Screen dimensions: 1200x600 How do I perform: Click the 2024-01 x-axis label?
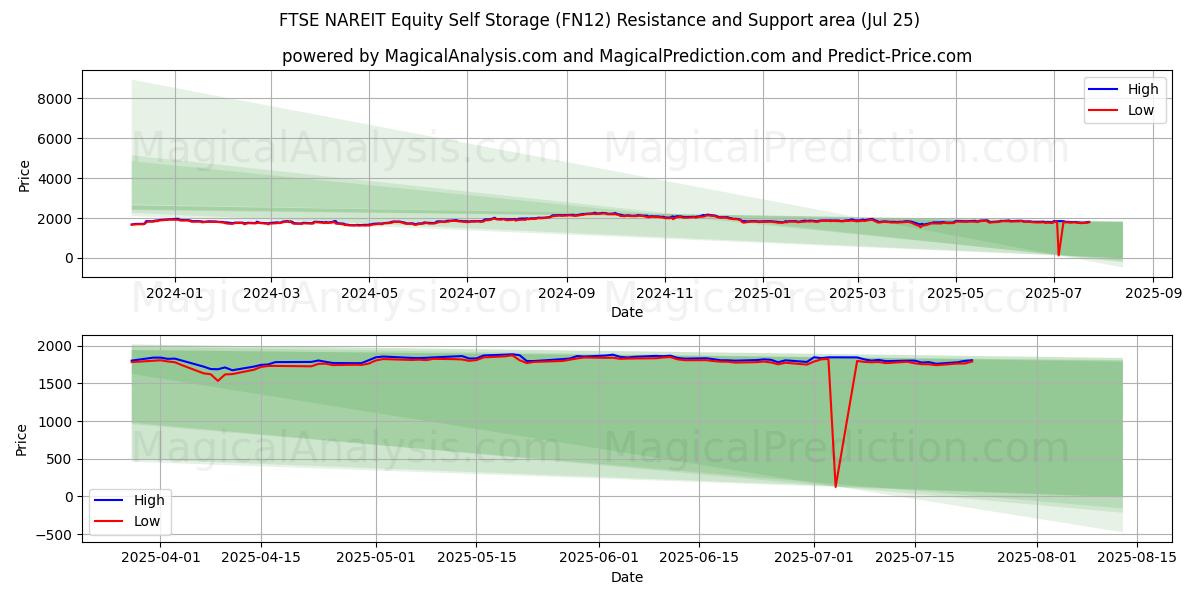tap(175, 294)
